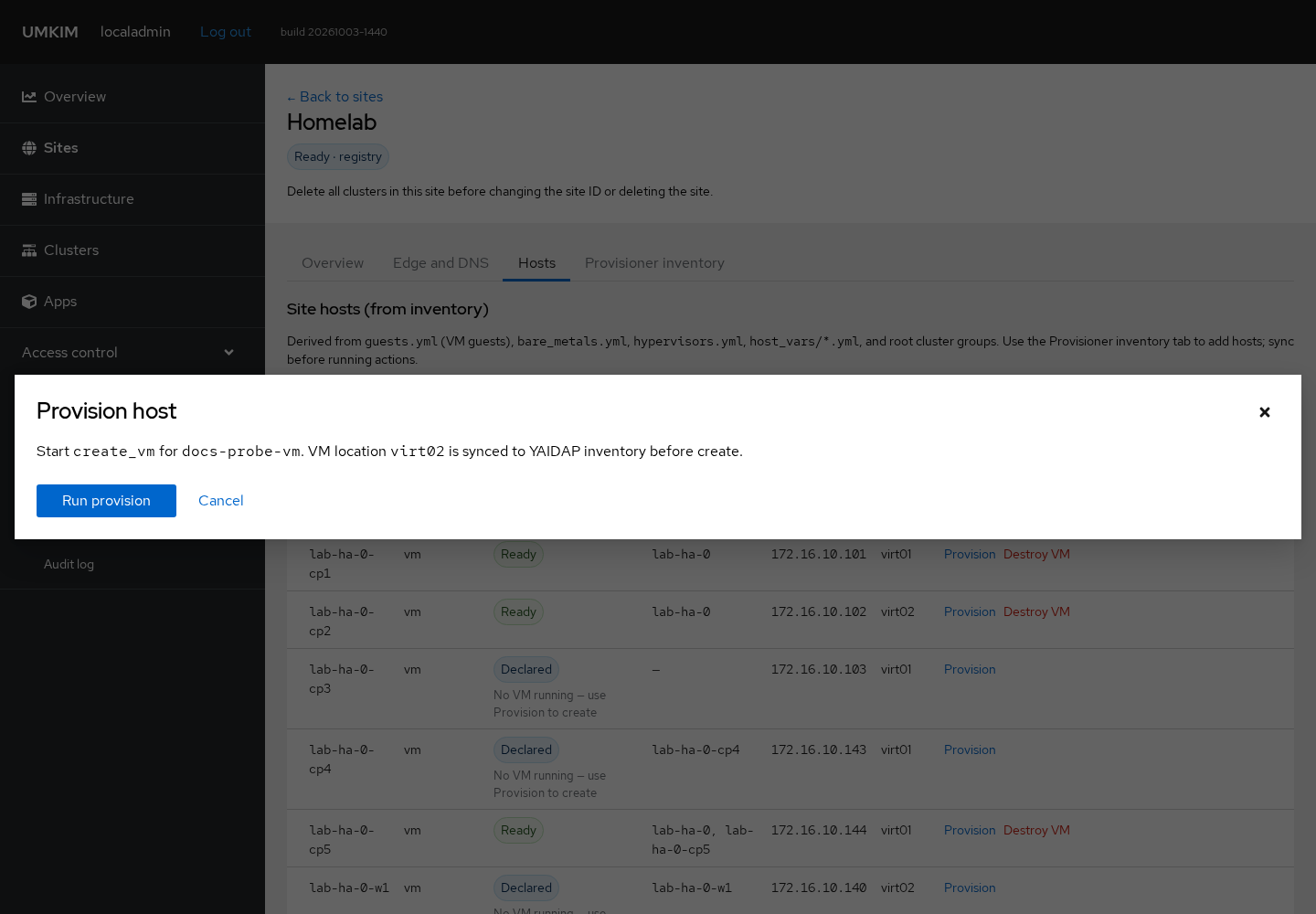Image resolution: width=1316 pixels, height=914 pixels.
Task: Click the Ready · registry status badge
Action: coord(338,157)
